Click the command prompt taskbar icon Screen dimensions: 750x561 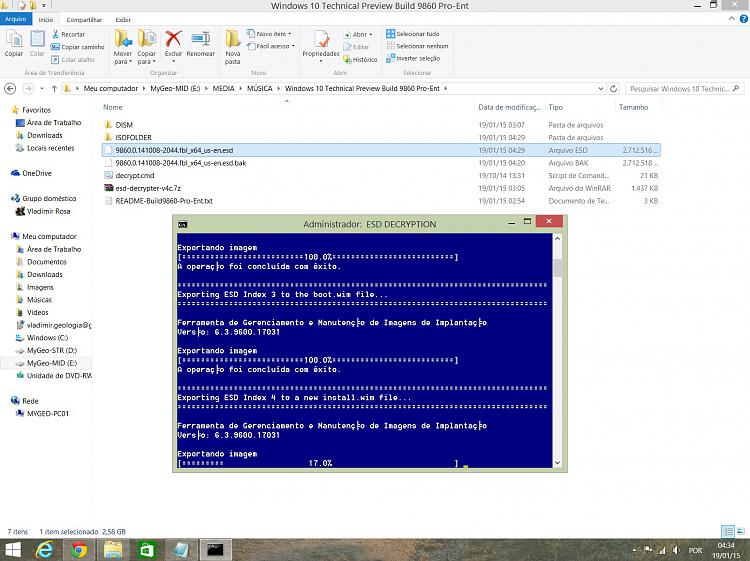[x=215, y=550]
